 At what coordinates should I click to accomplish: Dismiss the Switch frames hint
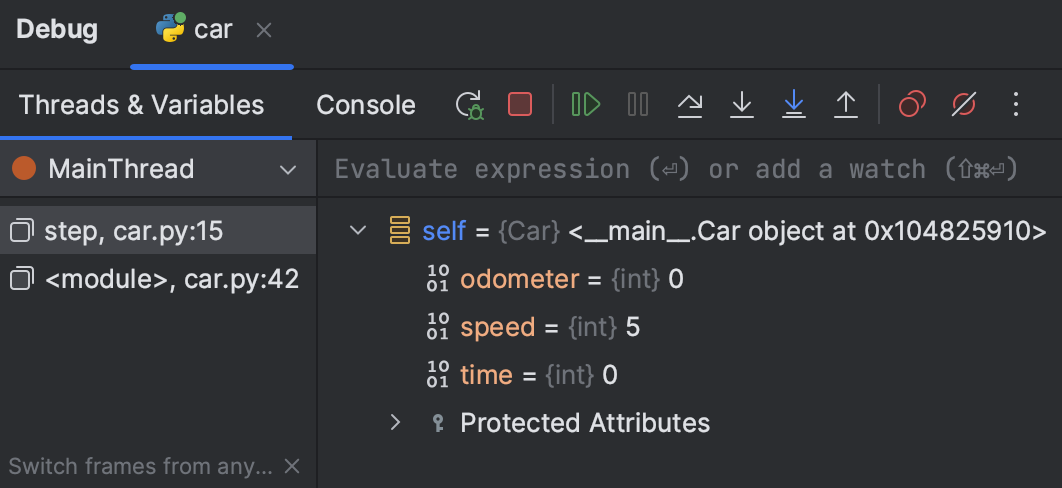point(292,466)
